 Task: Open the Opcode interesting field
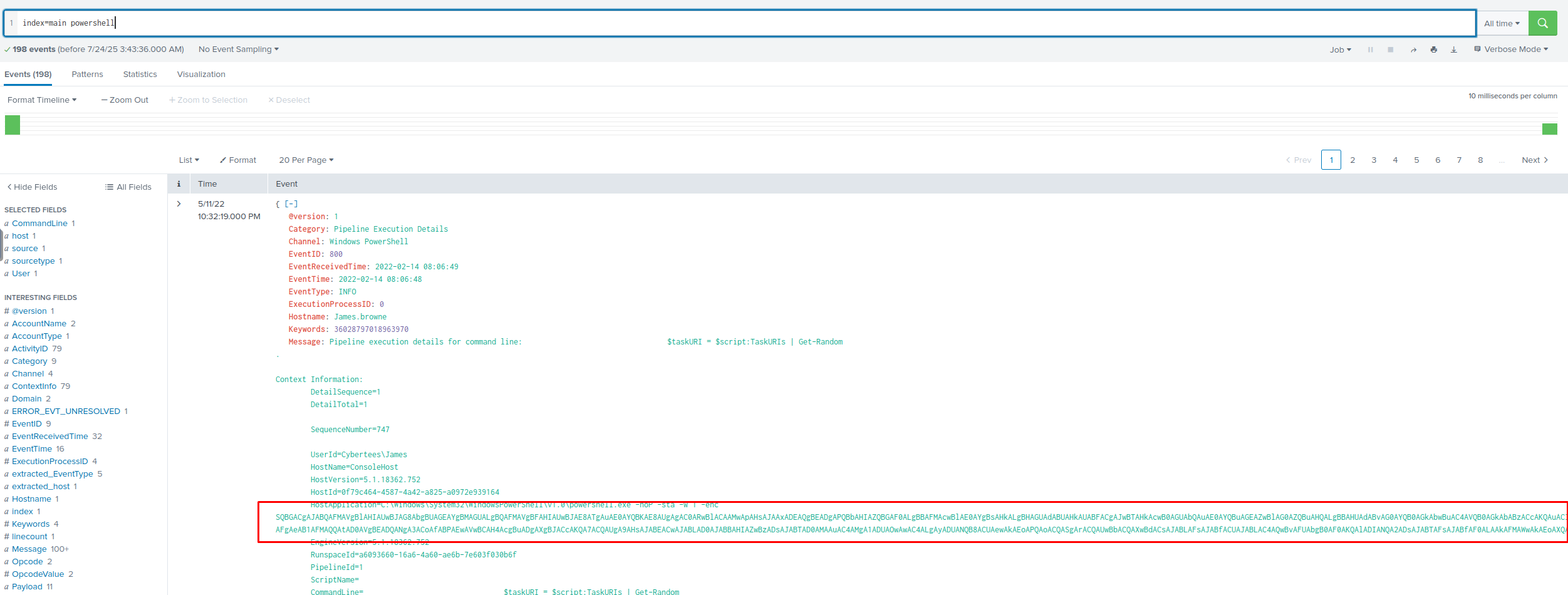tap(27, 561)
